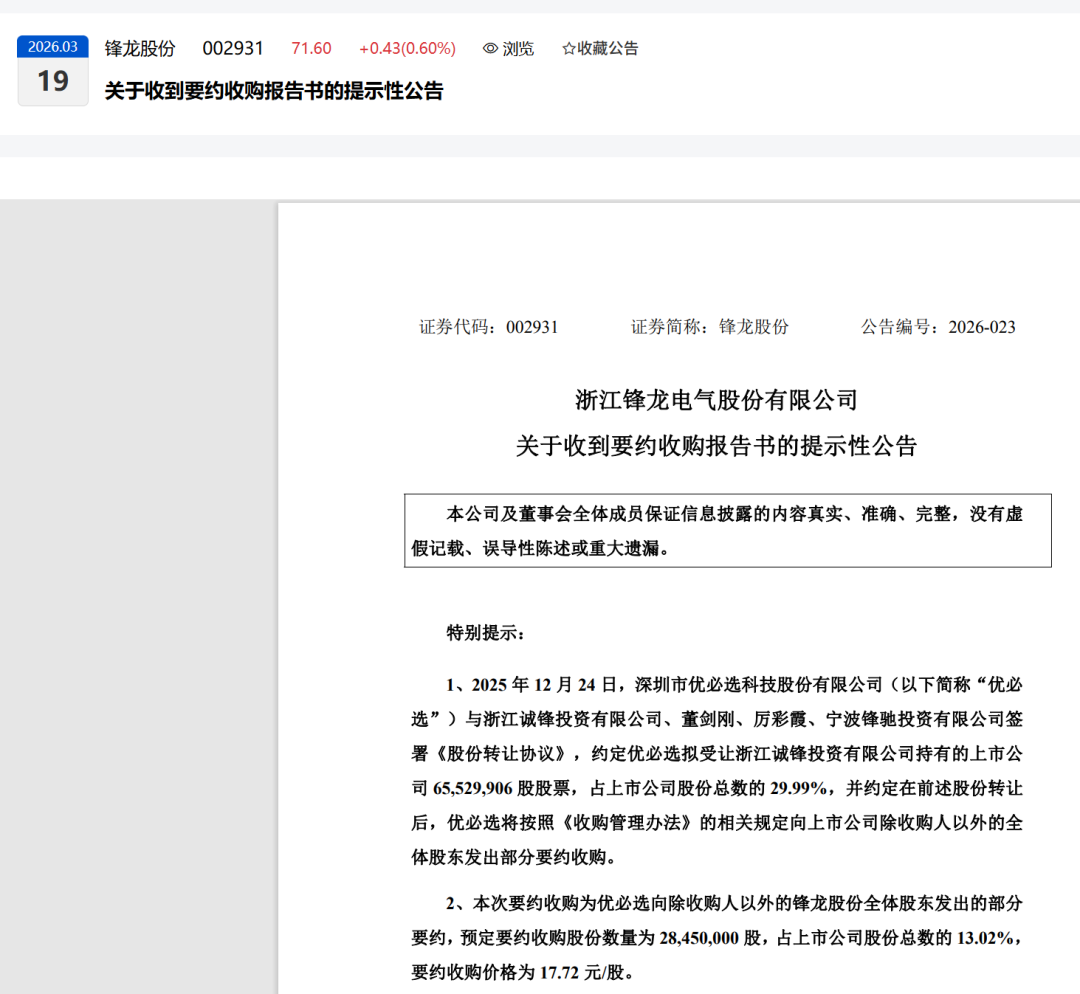Click the stock price 71.60
Screen dimensions: 1080x994
(x=311, y=48)
